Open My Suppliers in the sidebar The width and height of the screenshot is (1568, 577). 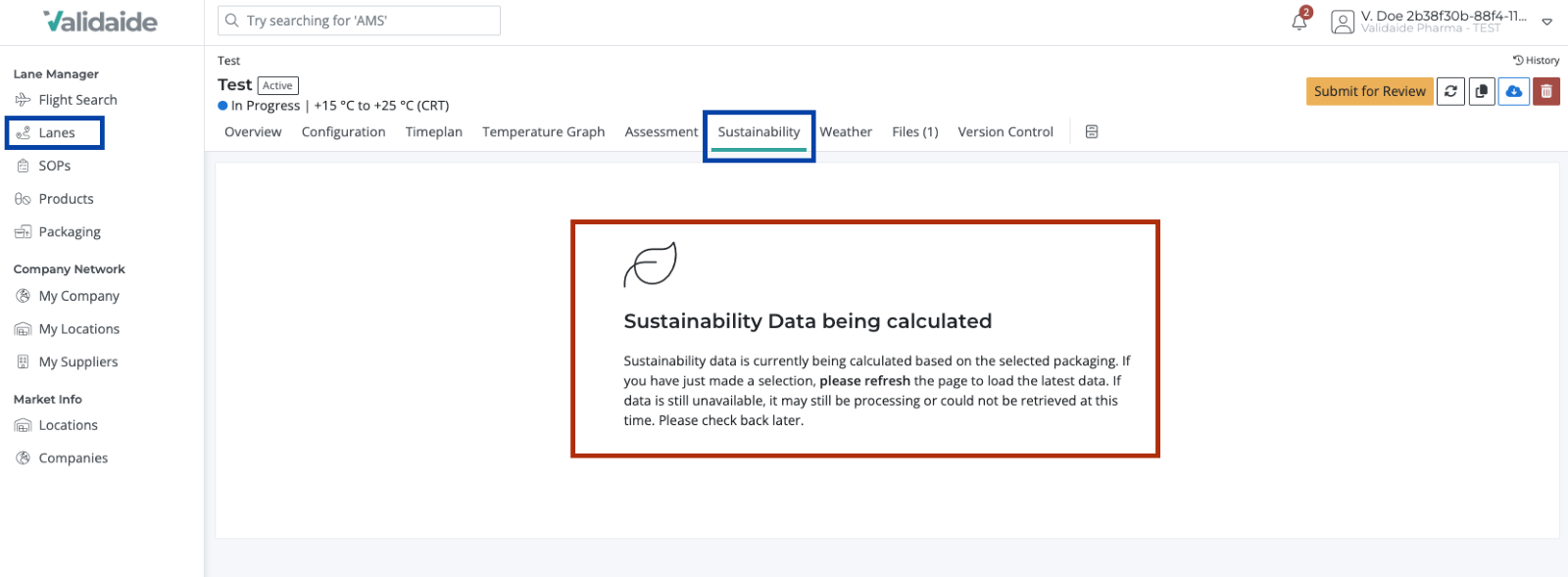tap(67, 361)
